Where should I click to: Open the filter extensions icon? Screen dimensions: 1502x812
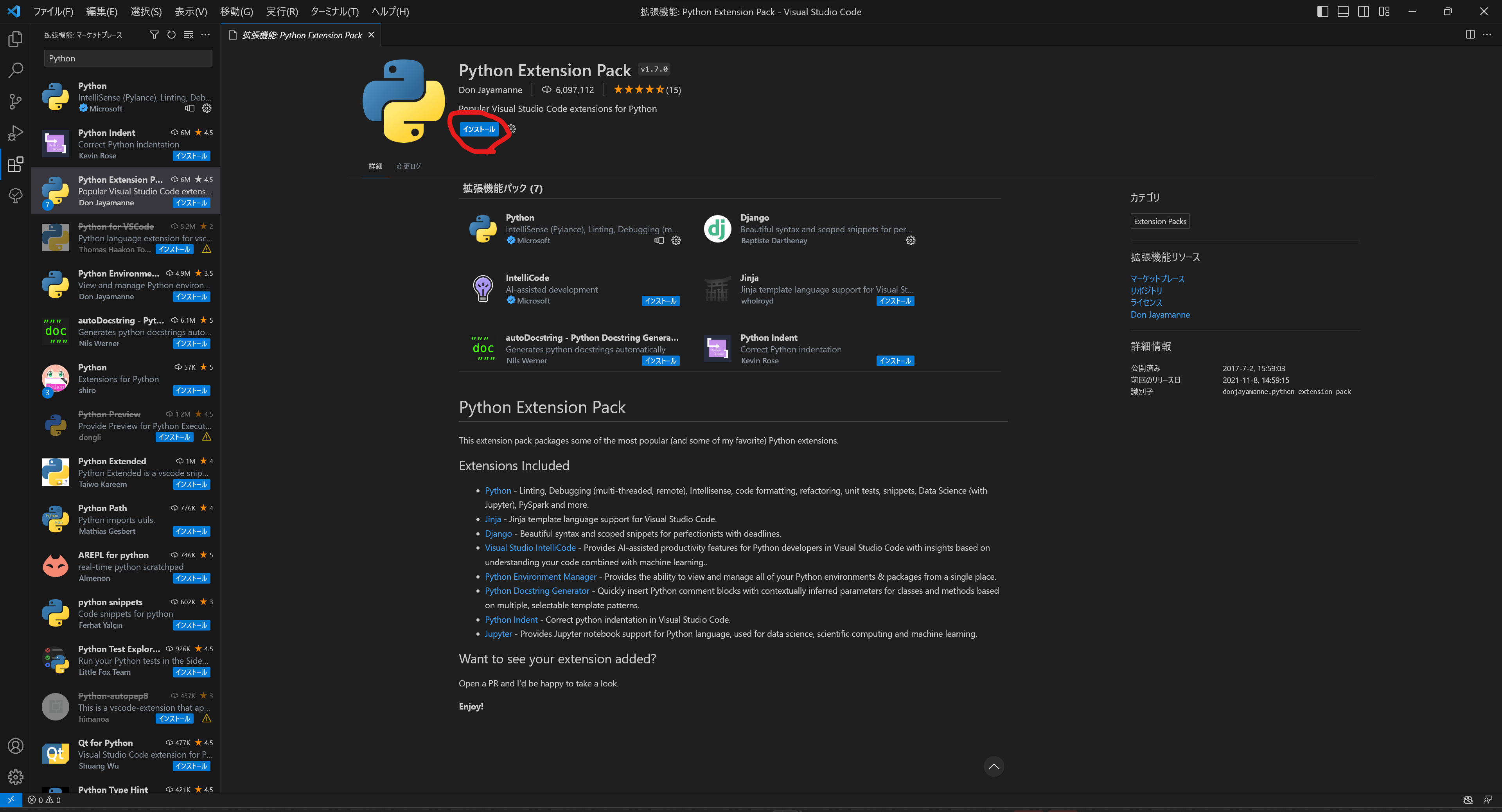154,34
